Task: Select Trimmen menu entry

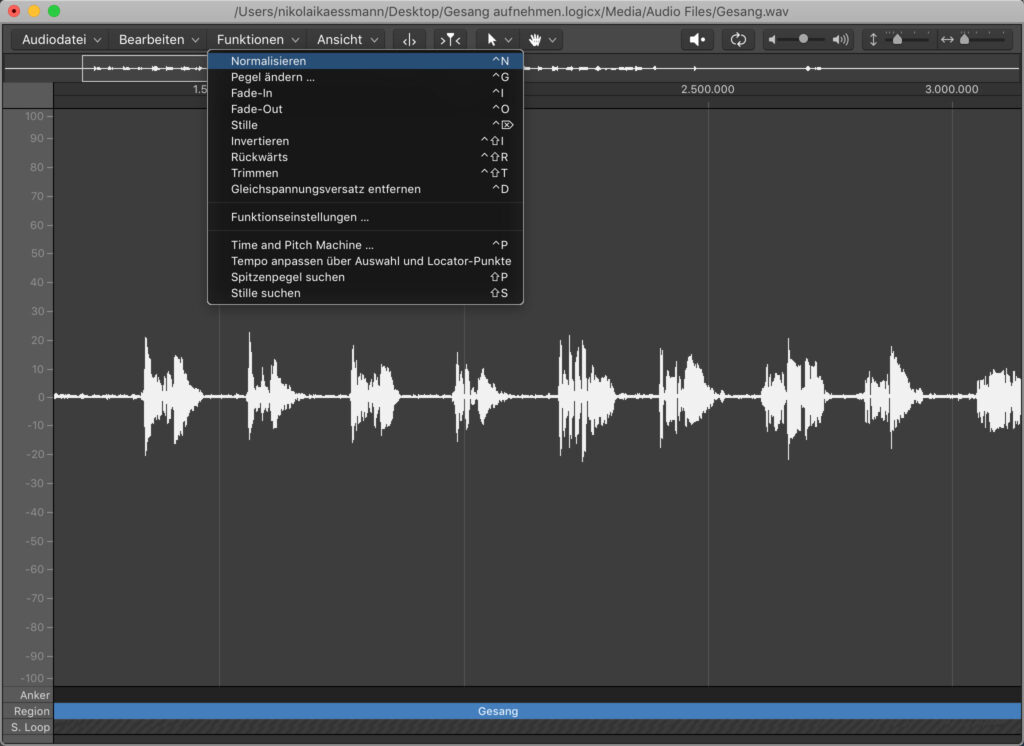Action: (365, 173)
